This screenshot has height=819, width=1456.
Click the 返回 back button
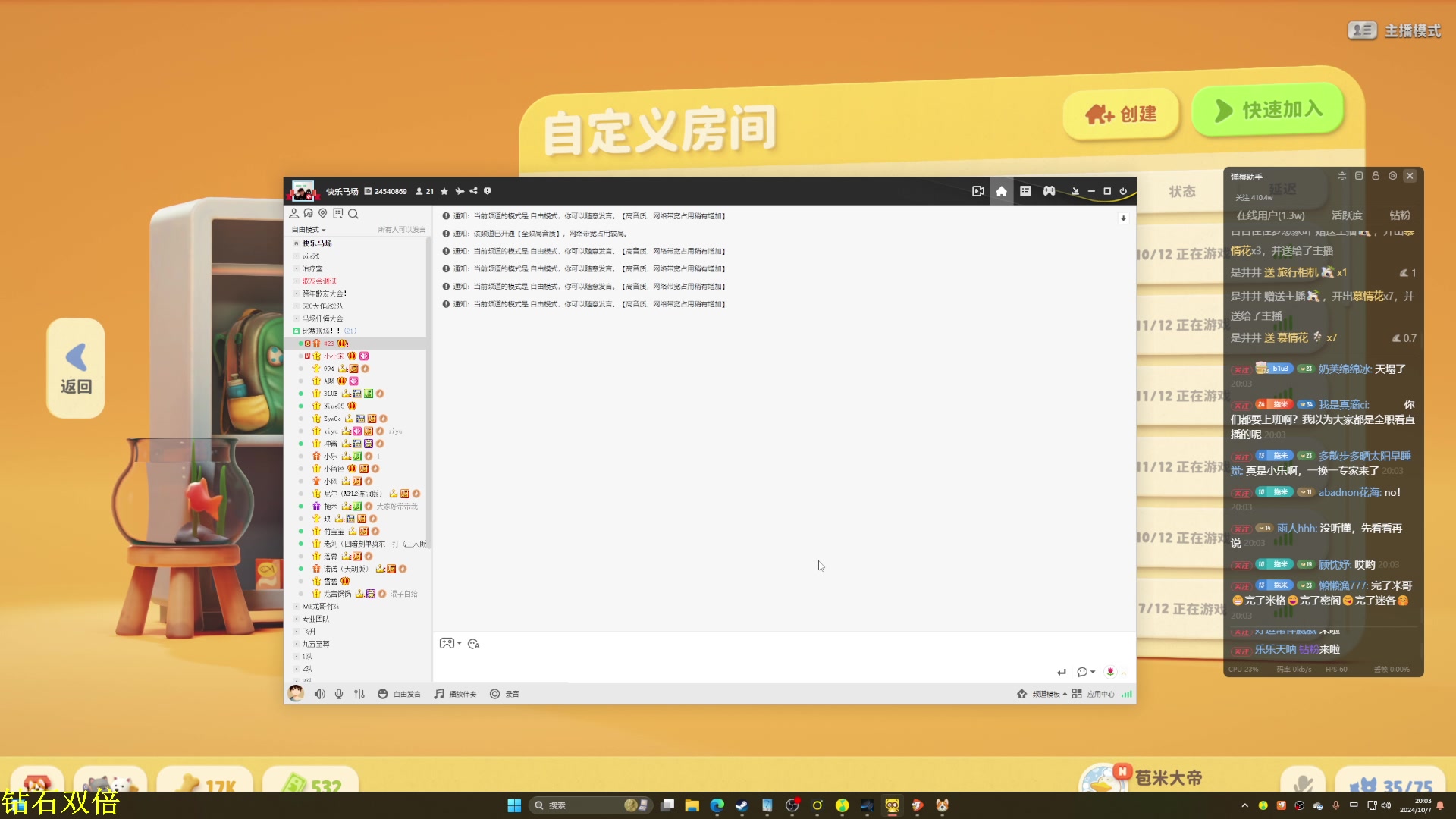coord(76,369)
